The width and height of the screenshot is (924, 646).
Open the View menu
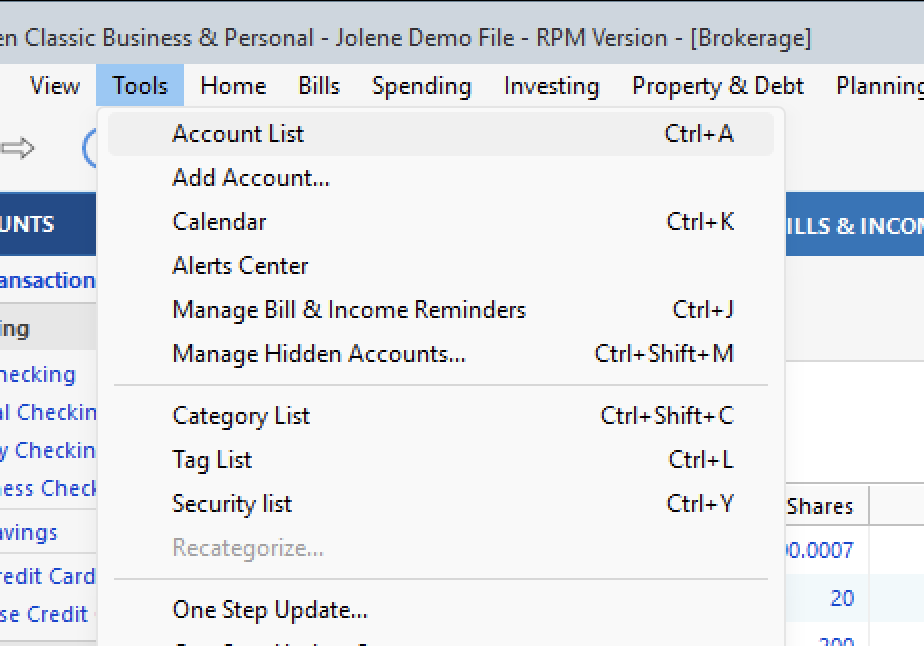click(54, 86)
